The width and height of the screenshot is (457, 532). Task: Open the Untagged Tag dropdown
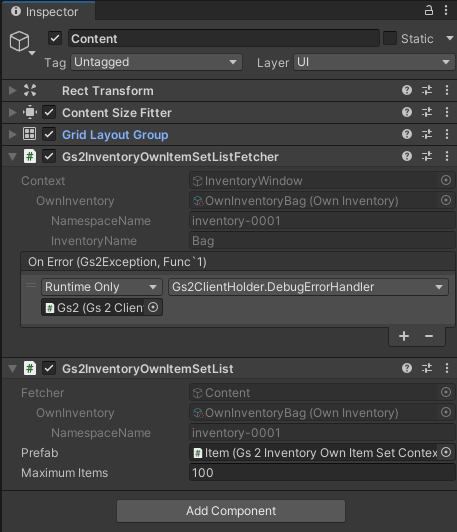click(x=156, y=62)
